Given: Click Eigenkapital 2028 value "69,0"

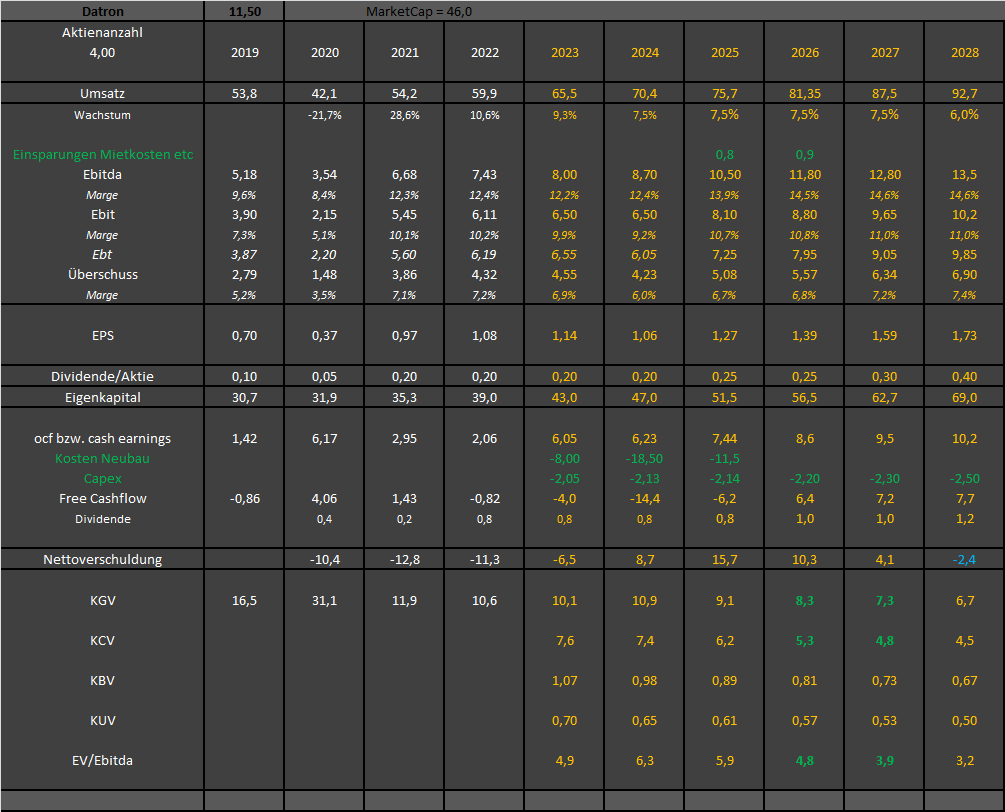Looking at the screenshot, I should 965,397.
